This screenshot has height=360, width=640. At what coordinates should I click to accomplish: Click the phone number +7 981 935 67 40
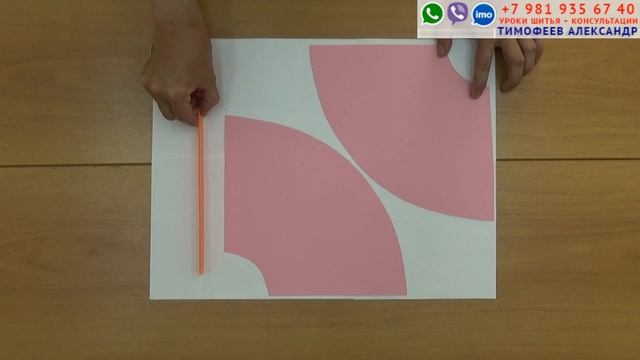[x=568, y=9]
